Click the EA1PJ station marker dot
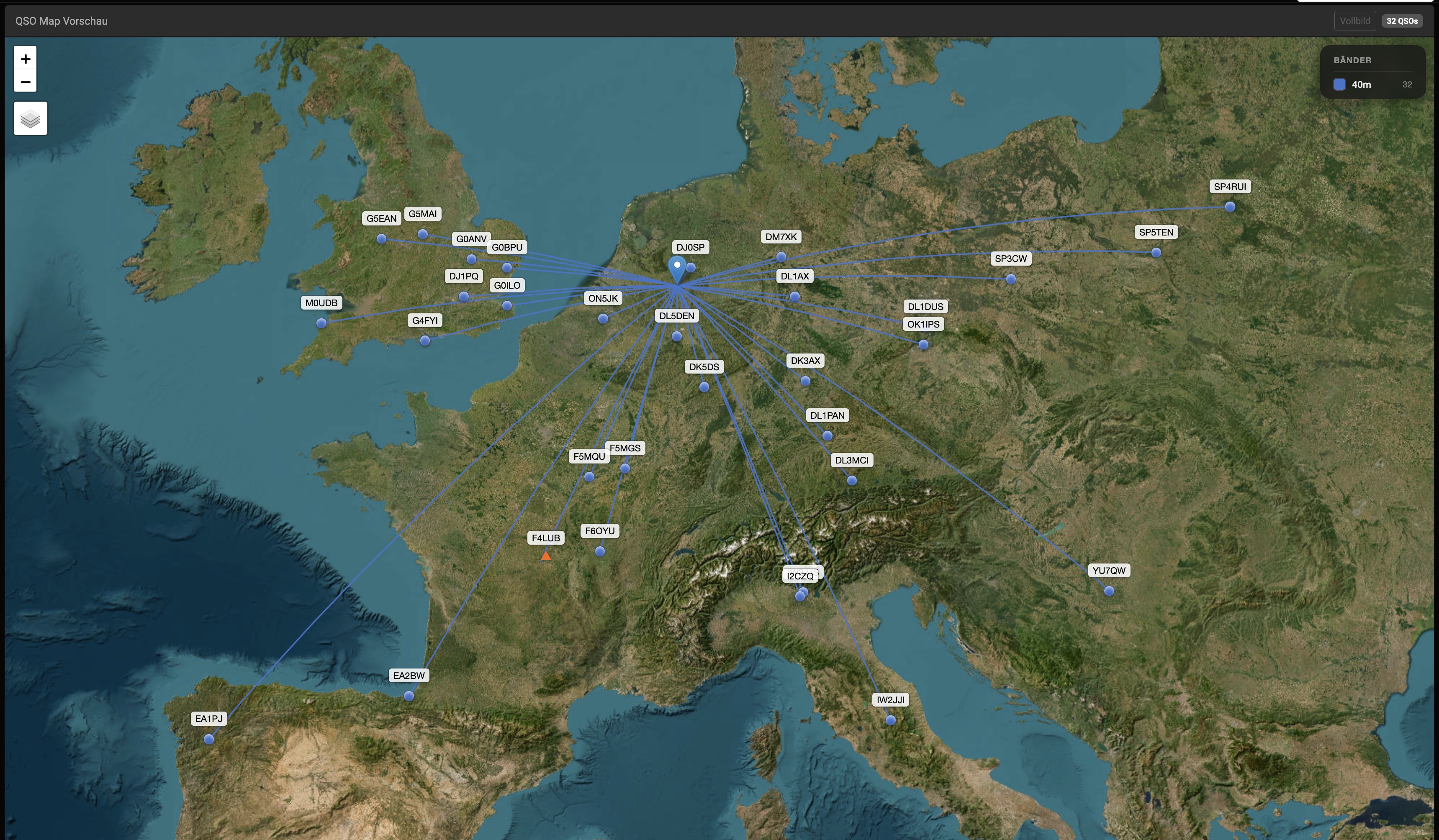Screen dimensions: 1439x840 click(209, 739)
